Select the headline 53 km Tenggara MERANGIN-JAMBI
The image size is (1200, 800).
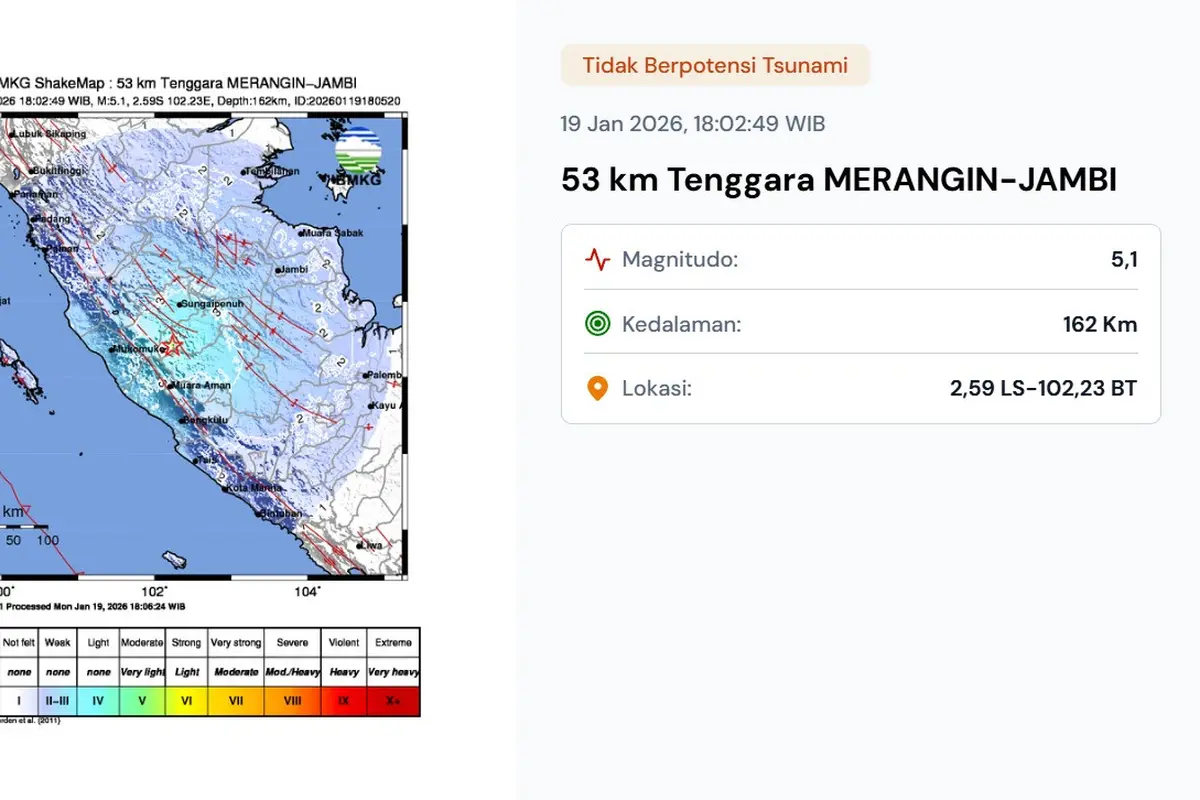(x=839, y=180)
